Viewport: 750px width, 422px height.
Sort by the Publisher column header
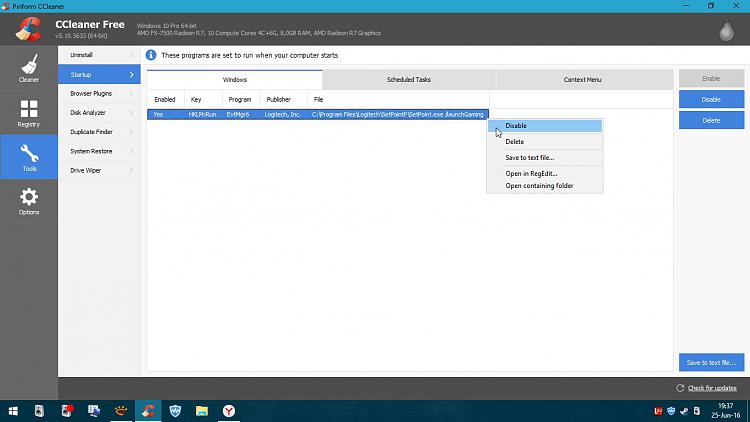pos(284,100)
